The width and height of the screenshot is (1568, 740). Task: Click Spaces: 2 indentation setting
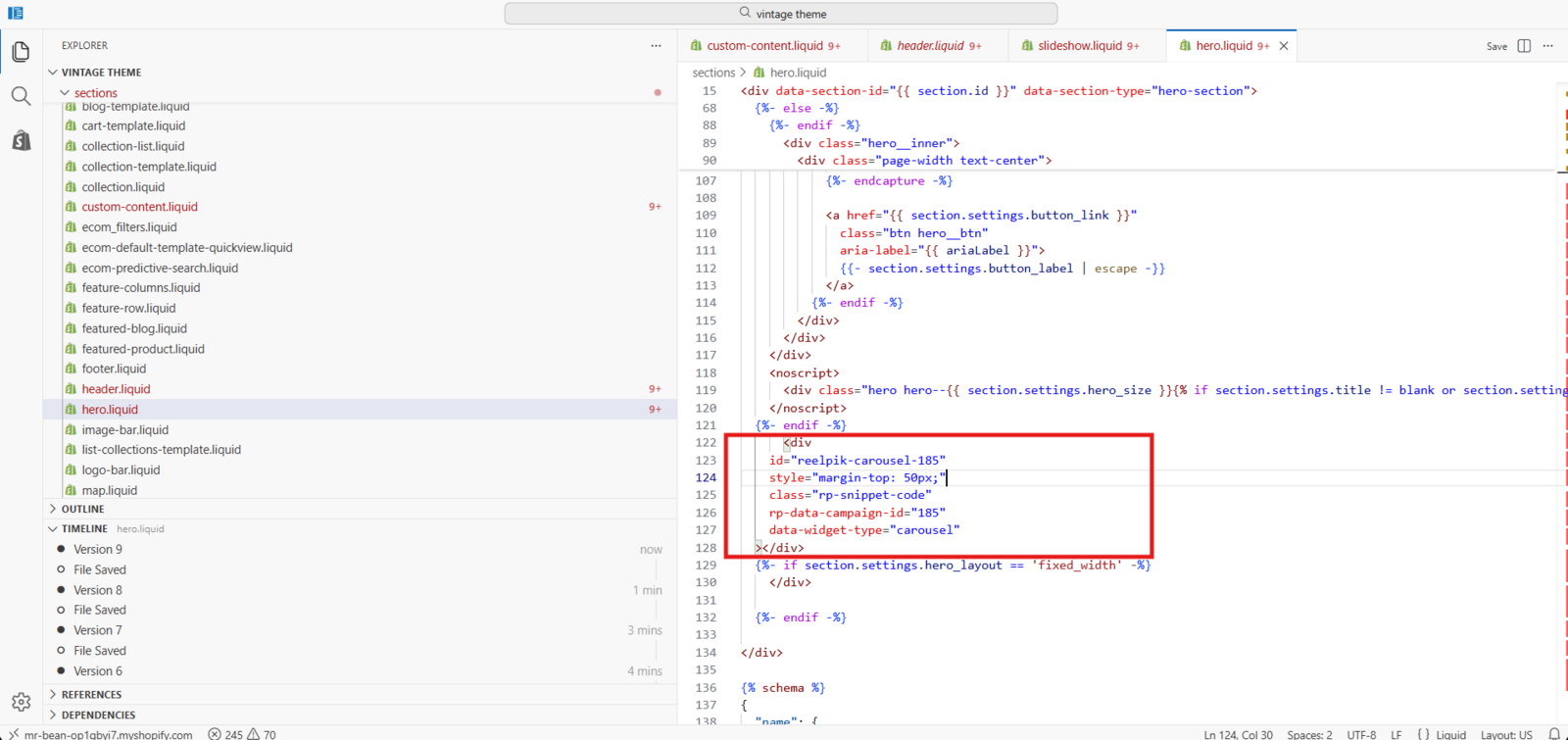[1309, 734]
